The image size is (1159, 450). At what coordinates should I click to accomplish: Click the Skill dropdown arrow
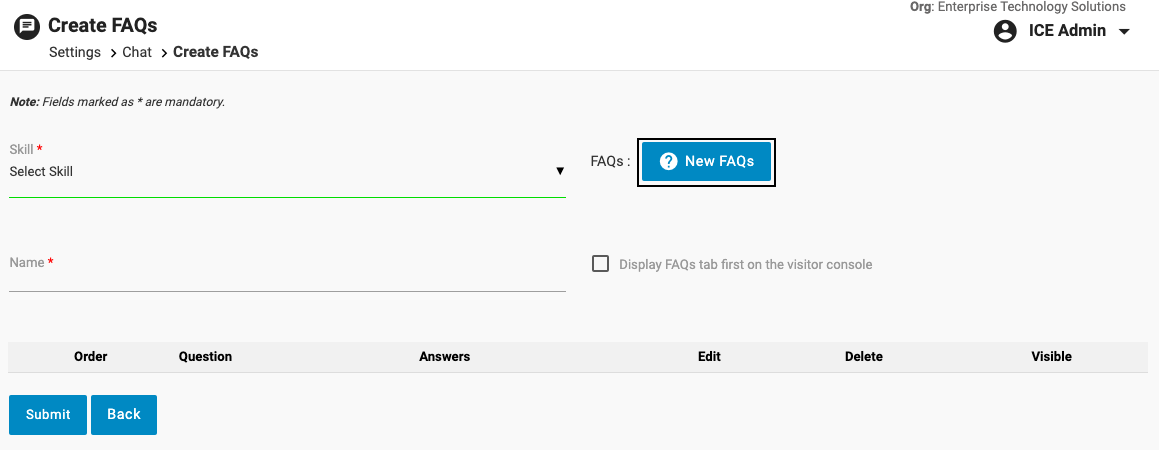560,171
